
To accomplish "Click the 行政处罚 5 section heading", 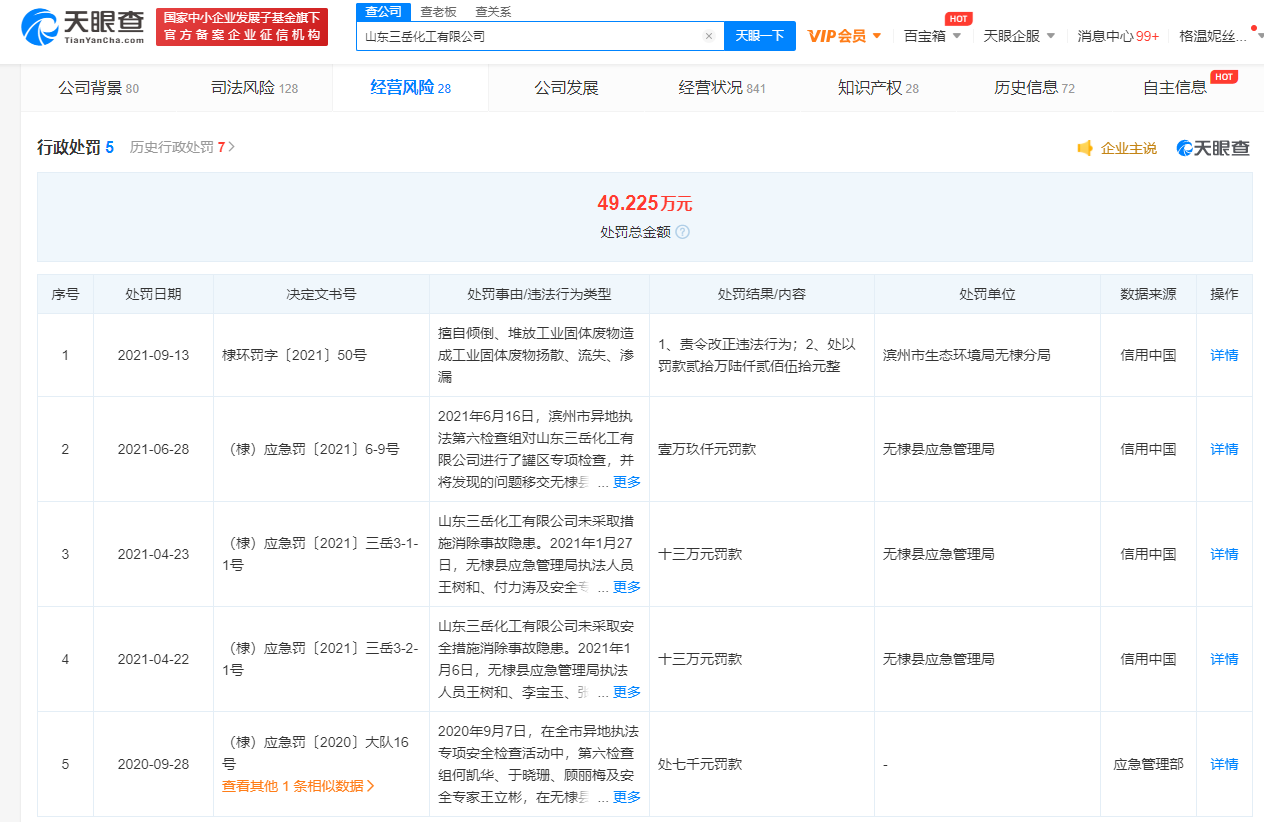I will pos(75,147).
